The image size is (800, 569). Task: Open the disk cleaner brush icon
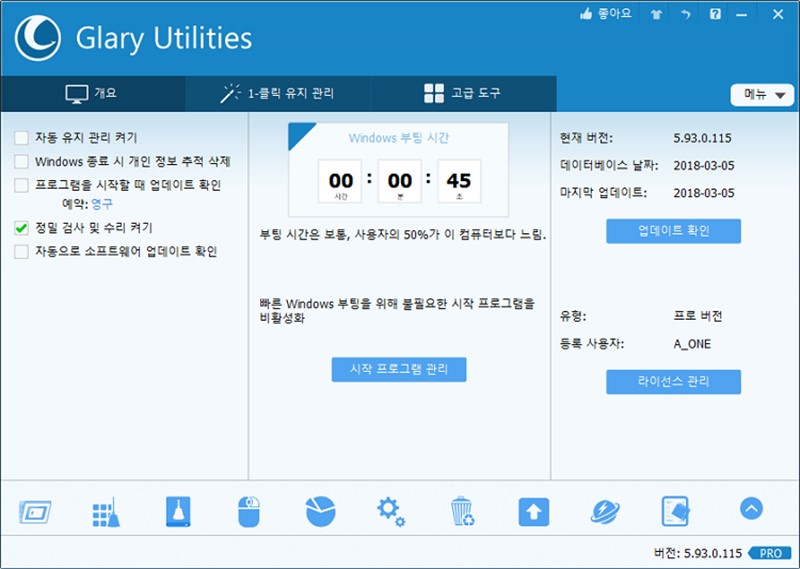point(178,511)
